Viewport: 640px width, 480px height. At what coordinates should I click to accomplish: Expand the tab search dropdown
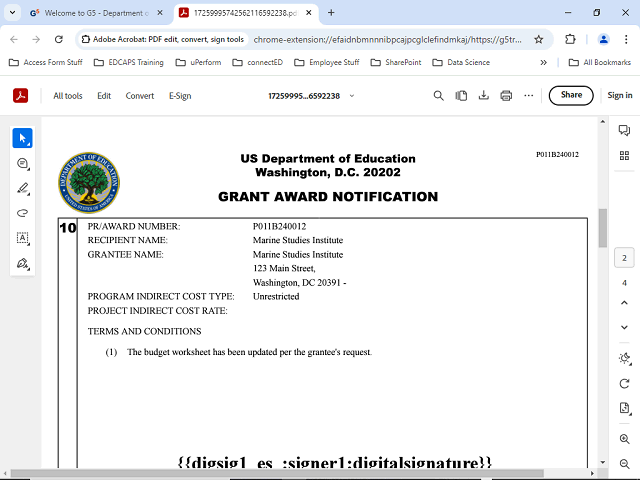[x=12, y=13]
